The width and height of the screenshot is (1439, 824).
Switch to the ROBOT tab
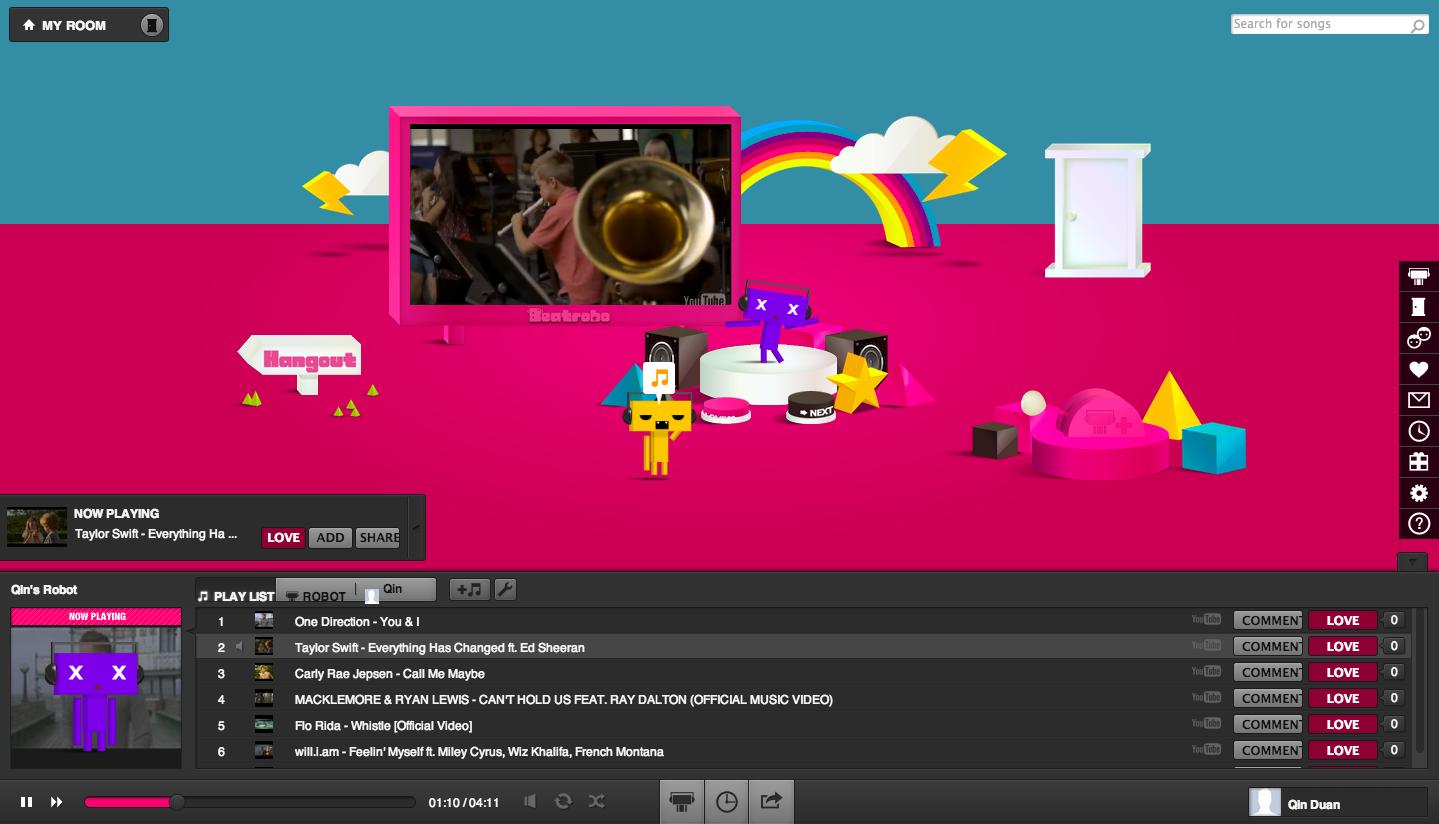(x=316, y=595)
